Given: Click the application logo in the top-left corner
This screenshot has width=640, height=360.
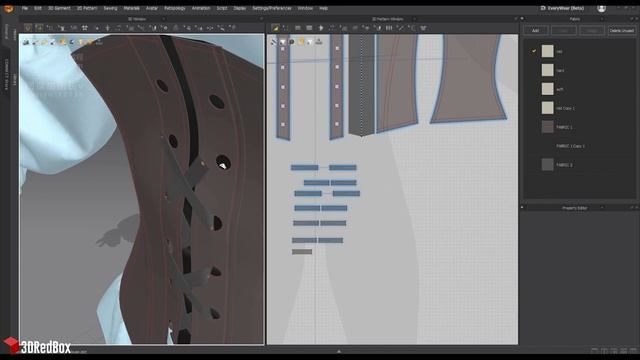Looking at the screenshot, I should coord(8,8).
